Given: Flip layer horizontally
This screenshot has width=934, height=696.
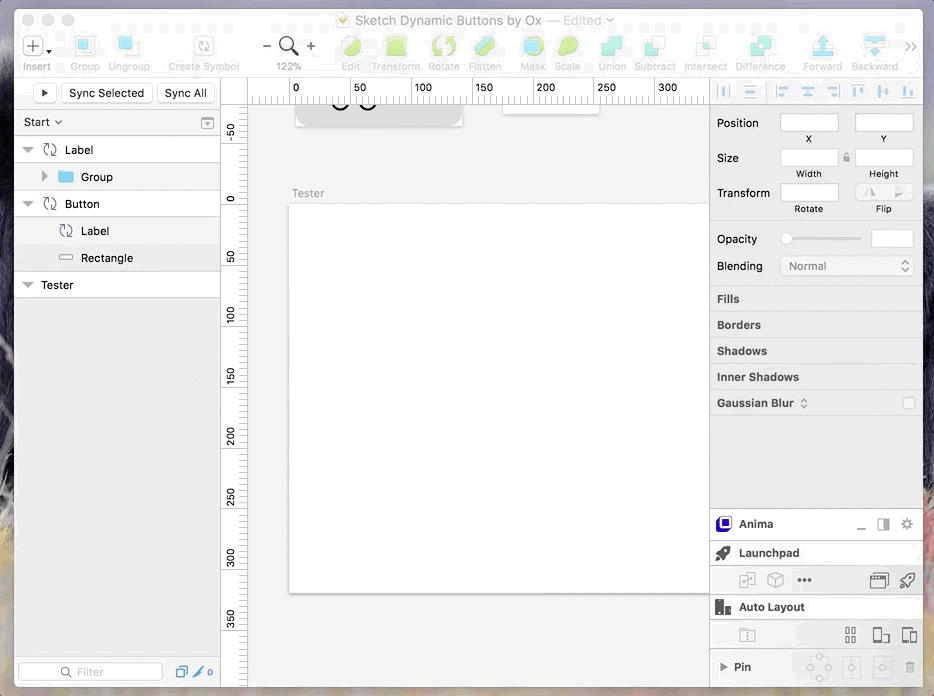Looking at the screenshot, I should coord(870,192).
